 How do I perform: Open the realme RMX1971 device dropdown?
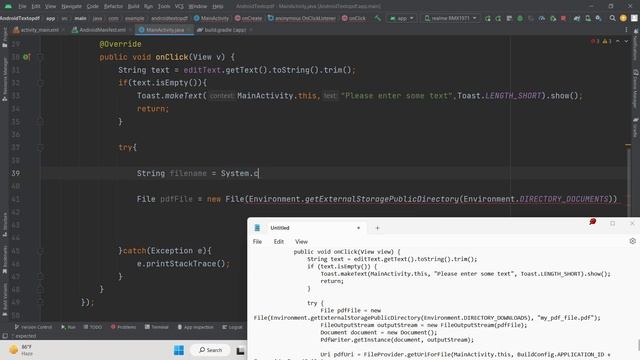(451, 18)
